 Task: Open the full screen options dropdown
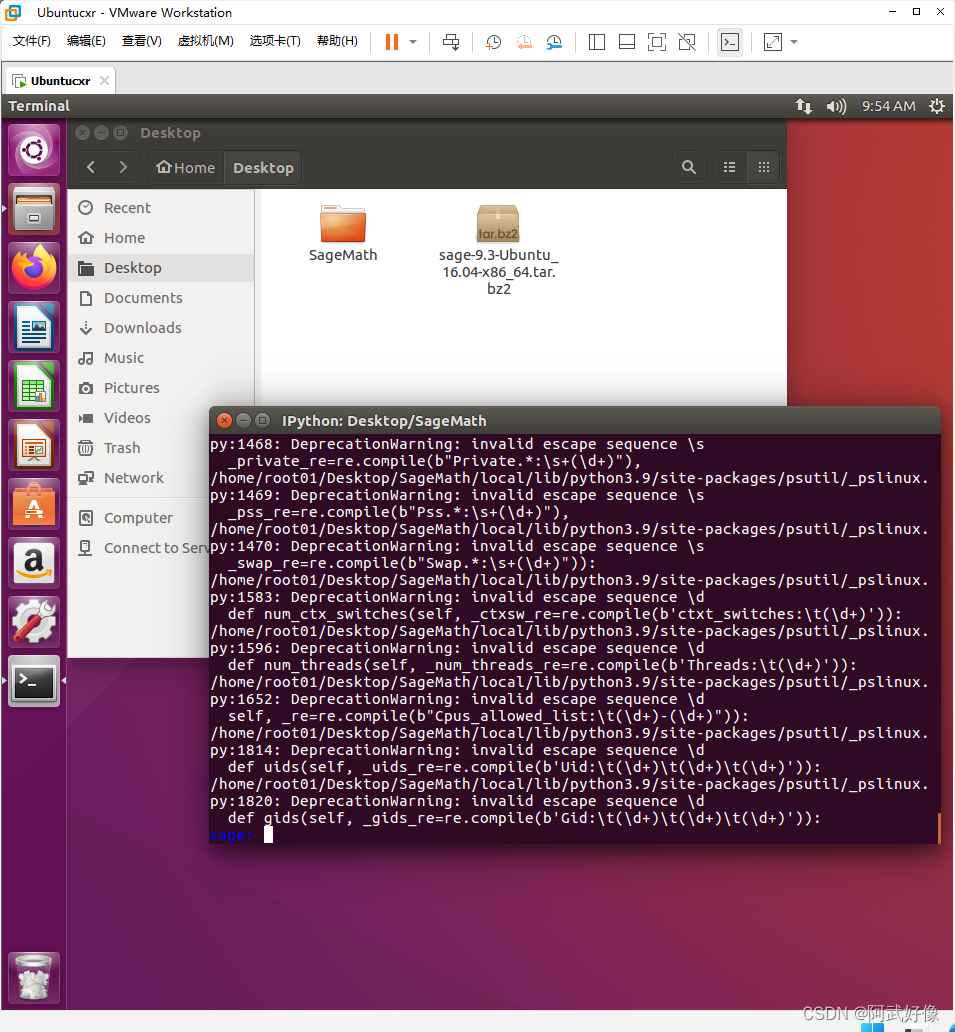click(792, 42)
